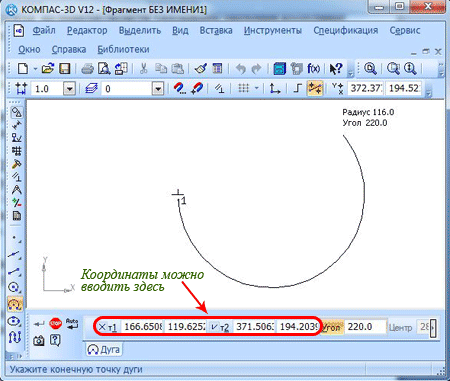Create a new document with the blank page icon
Image resolution: width=450 pixels, height=381 pixels.
tap(23, 69)
